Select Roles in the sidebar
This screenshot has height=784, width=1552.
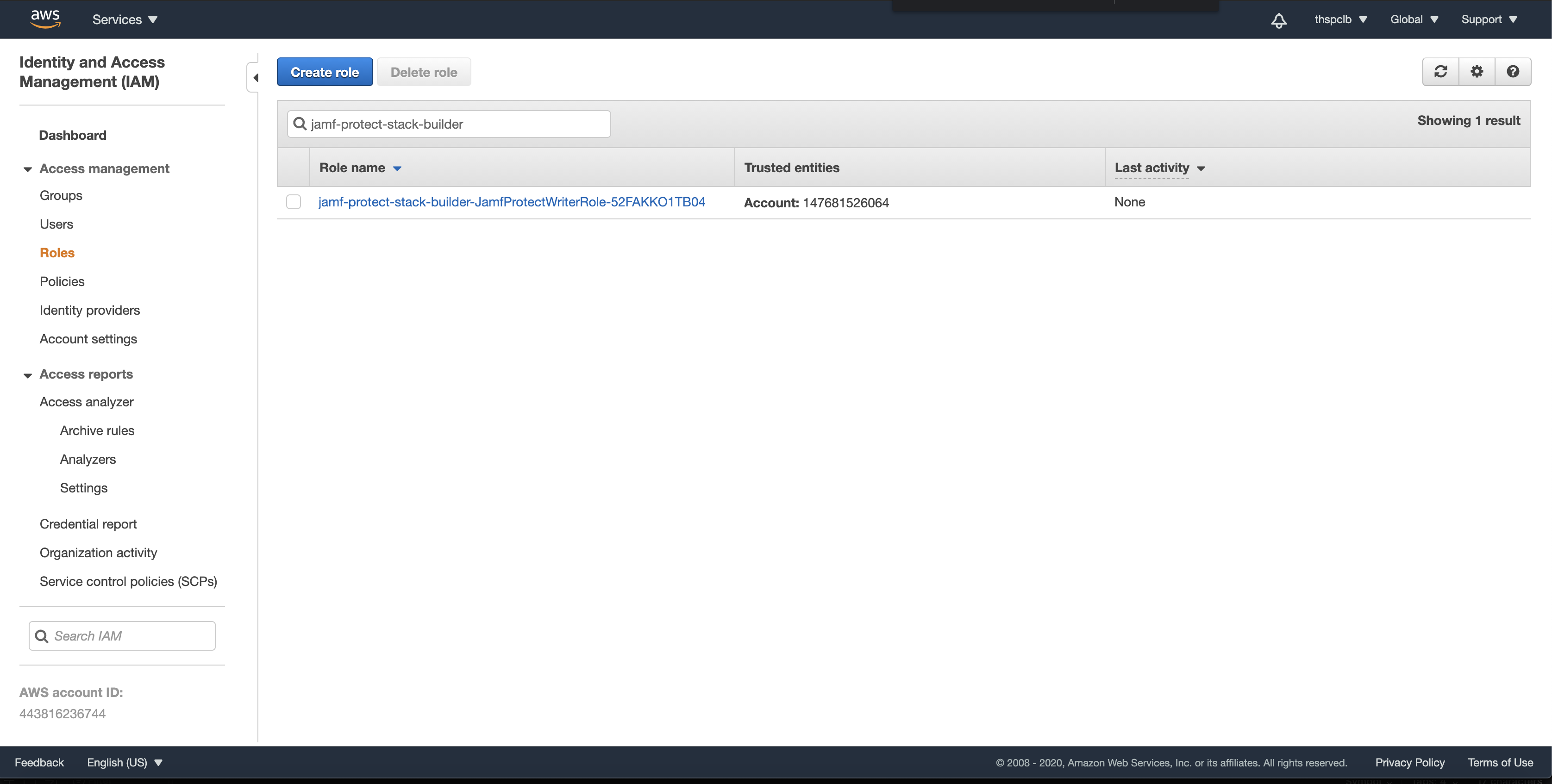point(57,253)
